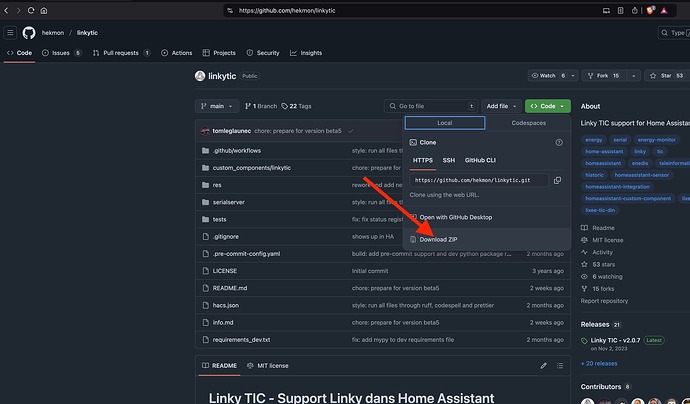Viewport: 690px width, 404px height.
Task: Open the tomleglaunec commit author link
Action: [x=231, y=131]
